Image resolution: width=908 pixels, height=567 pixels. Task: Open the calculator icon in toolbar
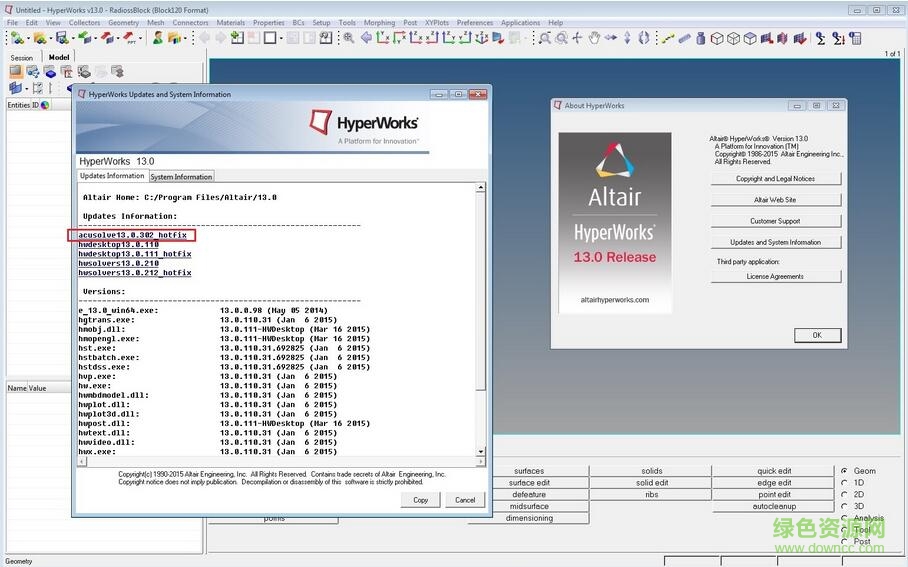855,38
